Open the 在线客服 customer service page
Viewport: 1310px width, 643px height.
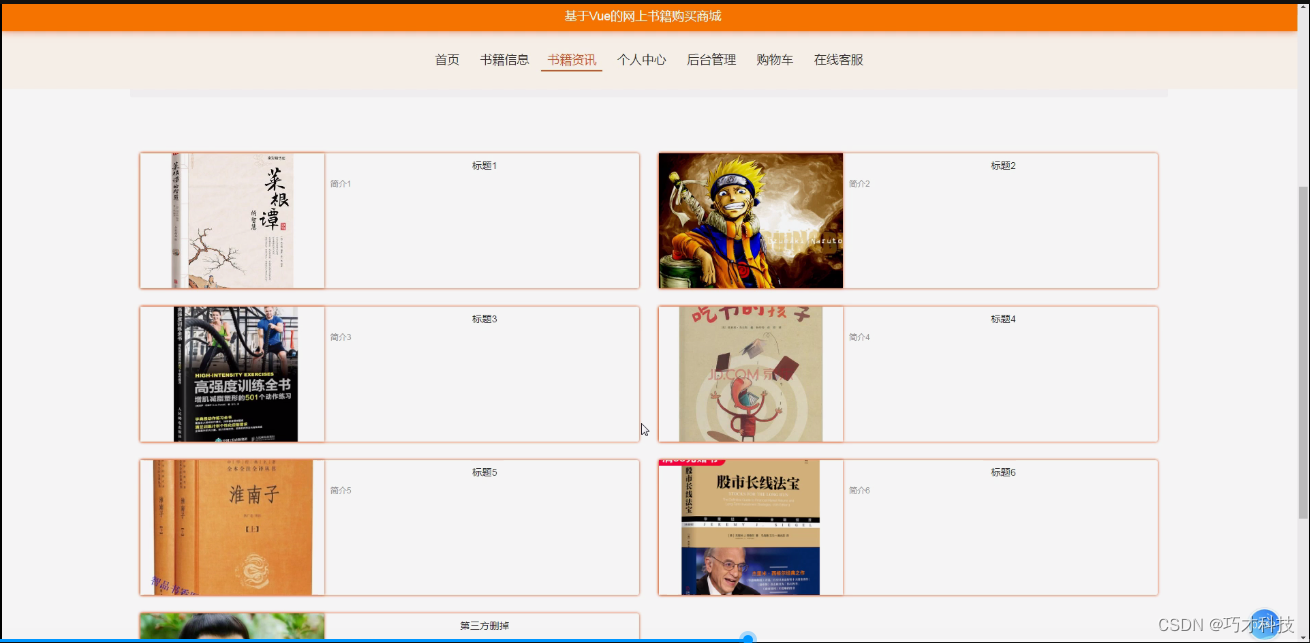coord(838,60)
